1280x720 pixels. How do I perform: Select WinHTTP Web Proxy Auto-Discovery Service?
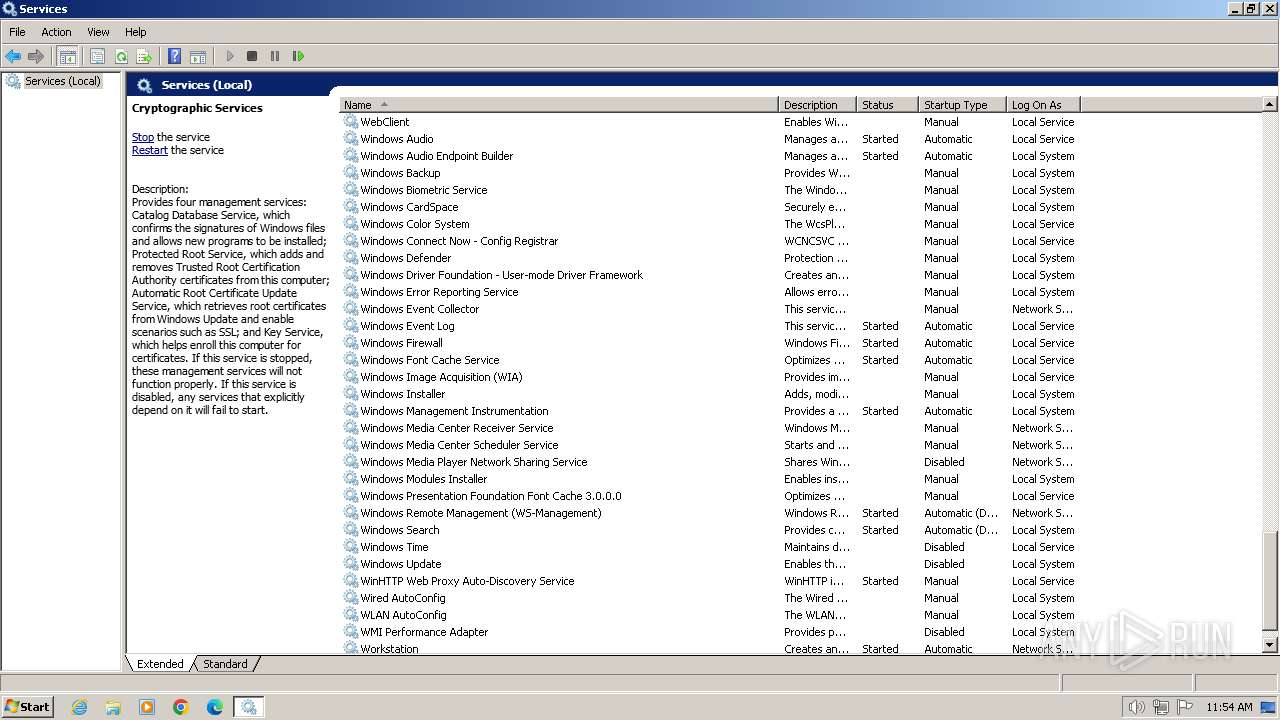point(467,581)
